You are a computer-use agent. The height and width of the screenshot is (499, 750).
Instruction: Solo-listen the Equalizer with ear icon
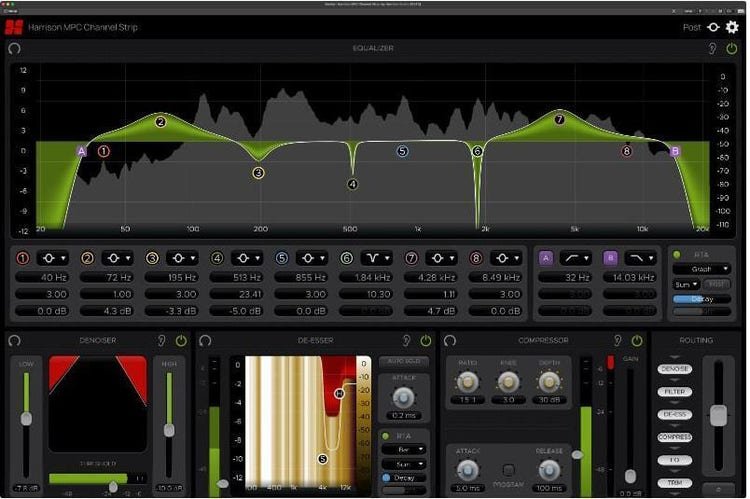[712, 48]
